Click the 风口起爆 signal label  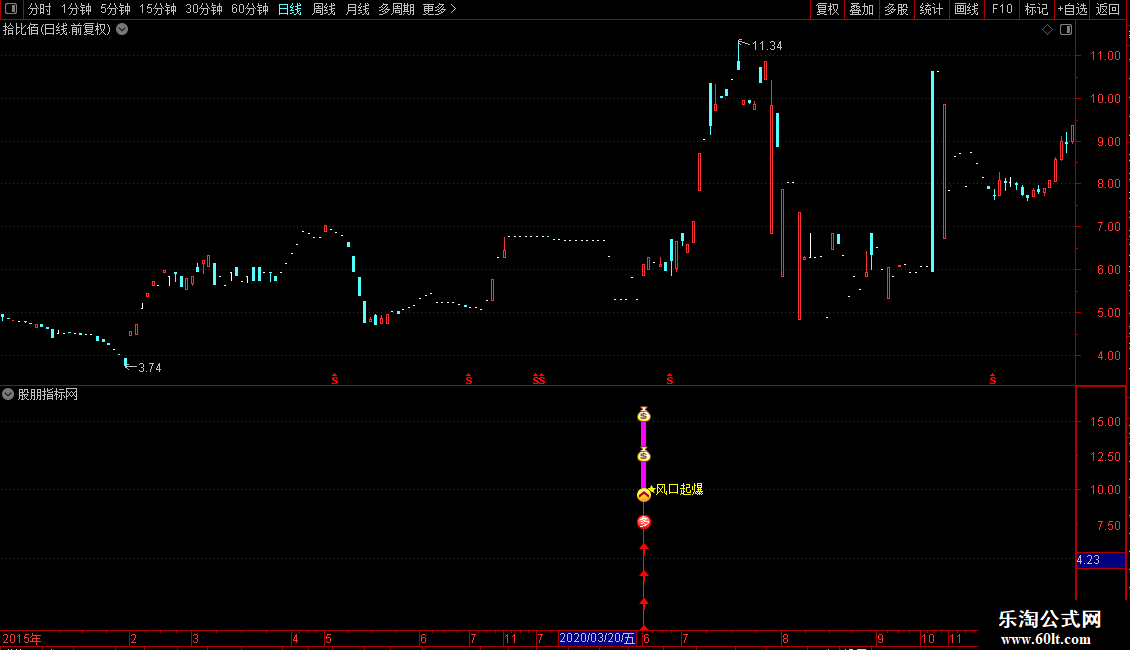pyautogui.click(x=679, y=489)
